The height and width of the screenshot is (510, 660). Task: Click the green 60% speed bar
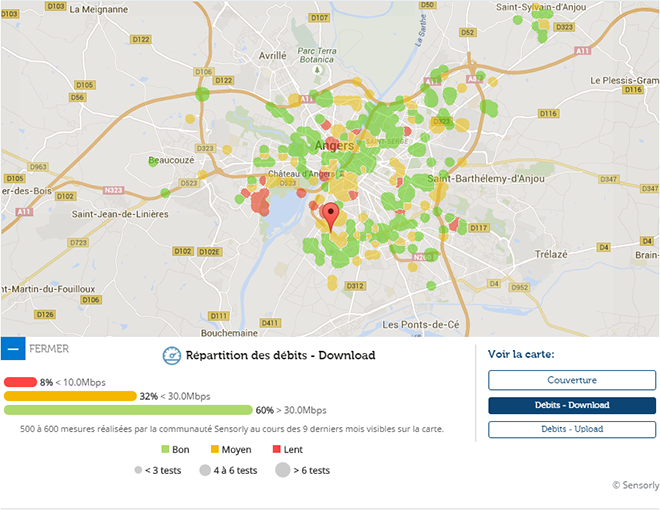click(128, 410)
